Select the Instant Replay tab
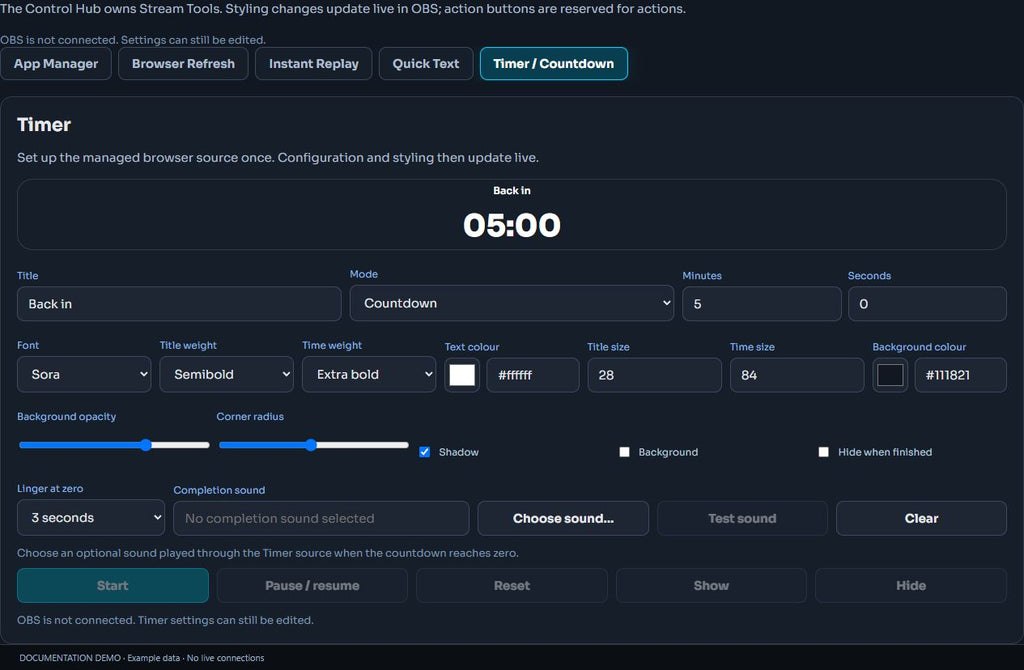Viewport: 1024px width, 670px height. click(313, 63)
